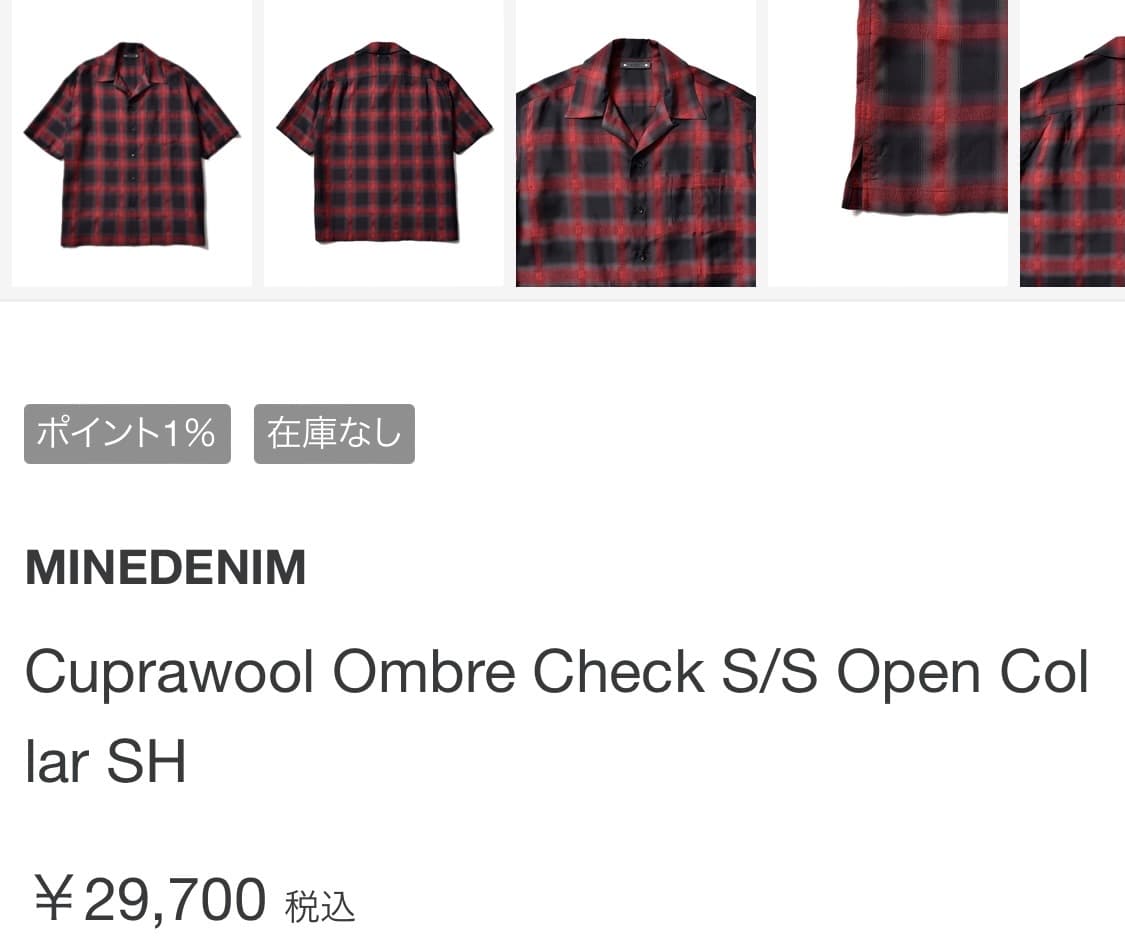This screenshot has height=951, width=1125.
Task: Click the shirt buttons in close-up image
Action: pyautogui.click(x=638, y=212)
